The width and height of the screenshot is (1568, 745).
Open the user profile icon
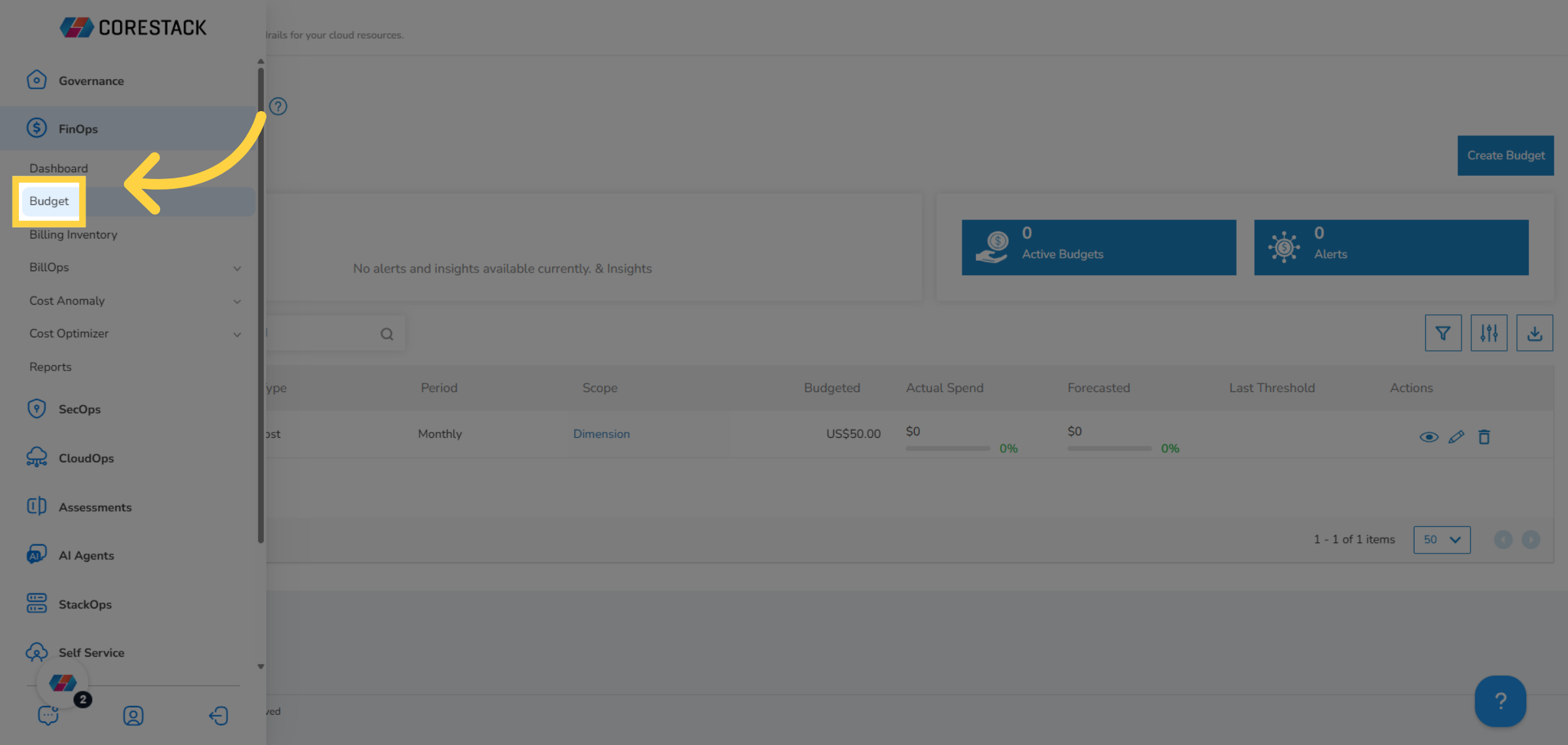(x=133, y=716)
